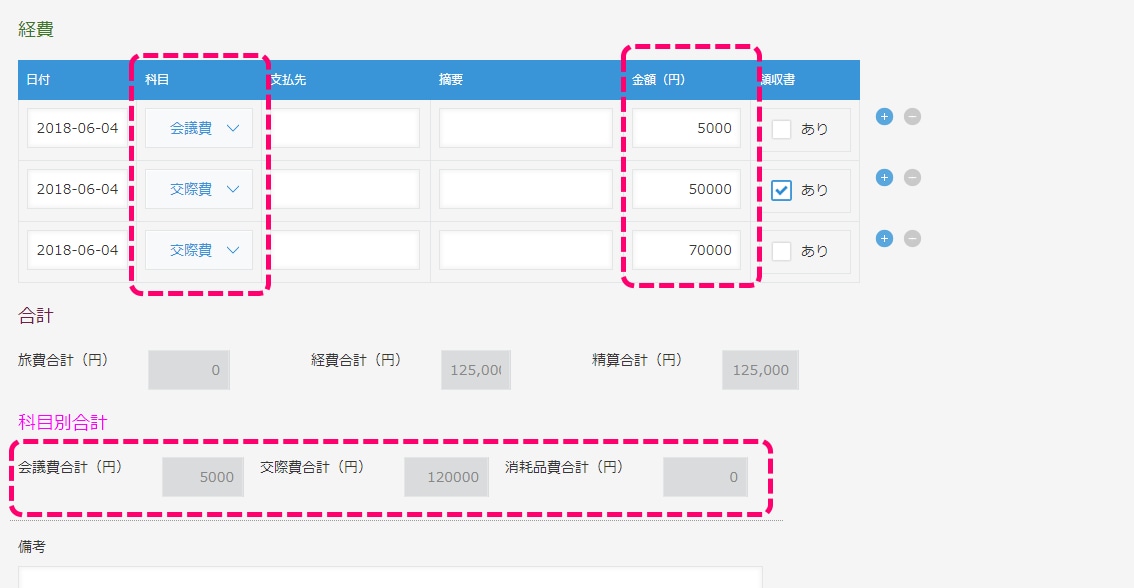The image size is (1134, 588).
Task: Click the 摘要 field in the 50000 yen row
Action: pos(525,189)
